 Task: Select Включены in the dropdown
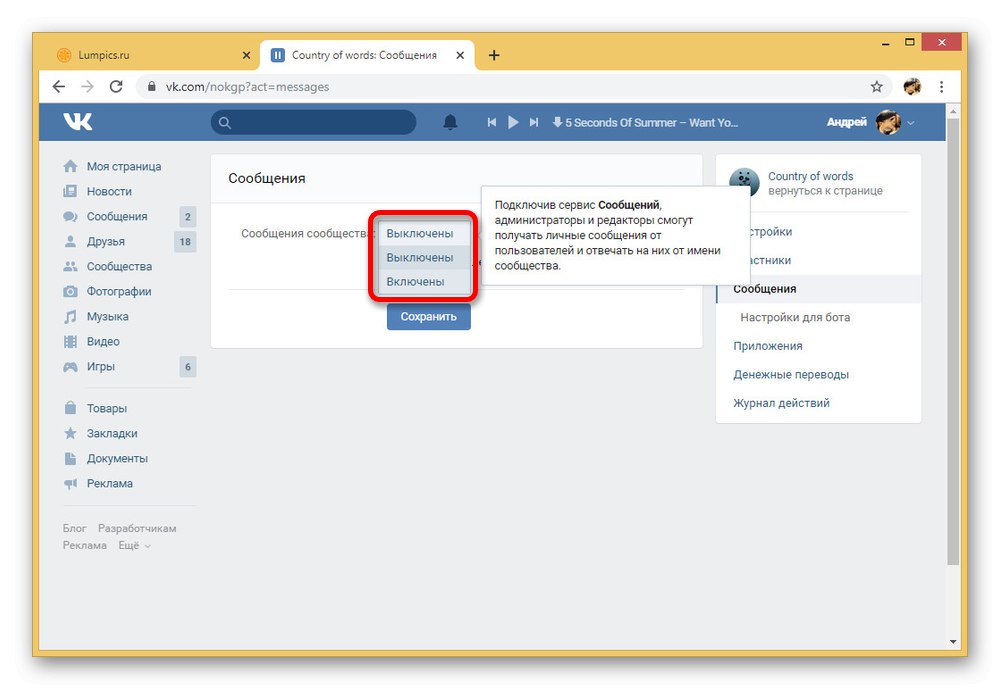424,281
